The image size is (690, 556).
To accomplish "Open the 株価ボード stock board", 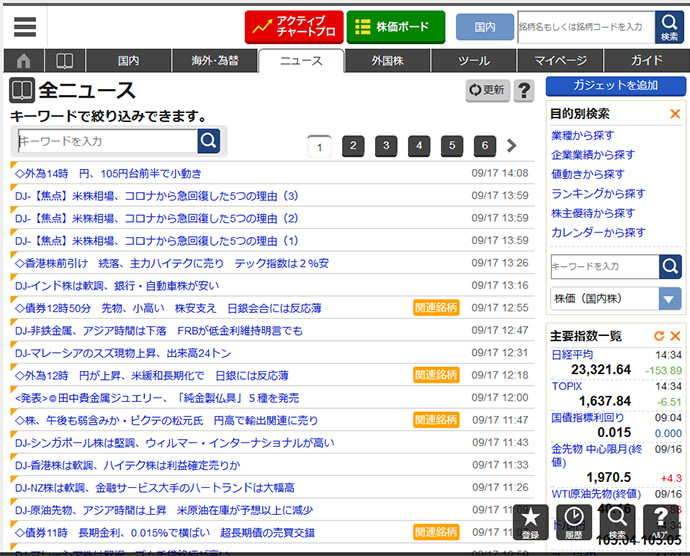I will (396, 27).
